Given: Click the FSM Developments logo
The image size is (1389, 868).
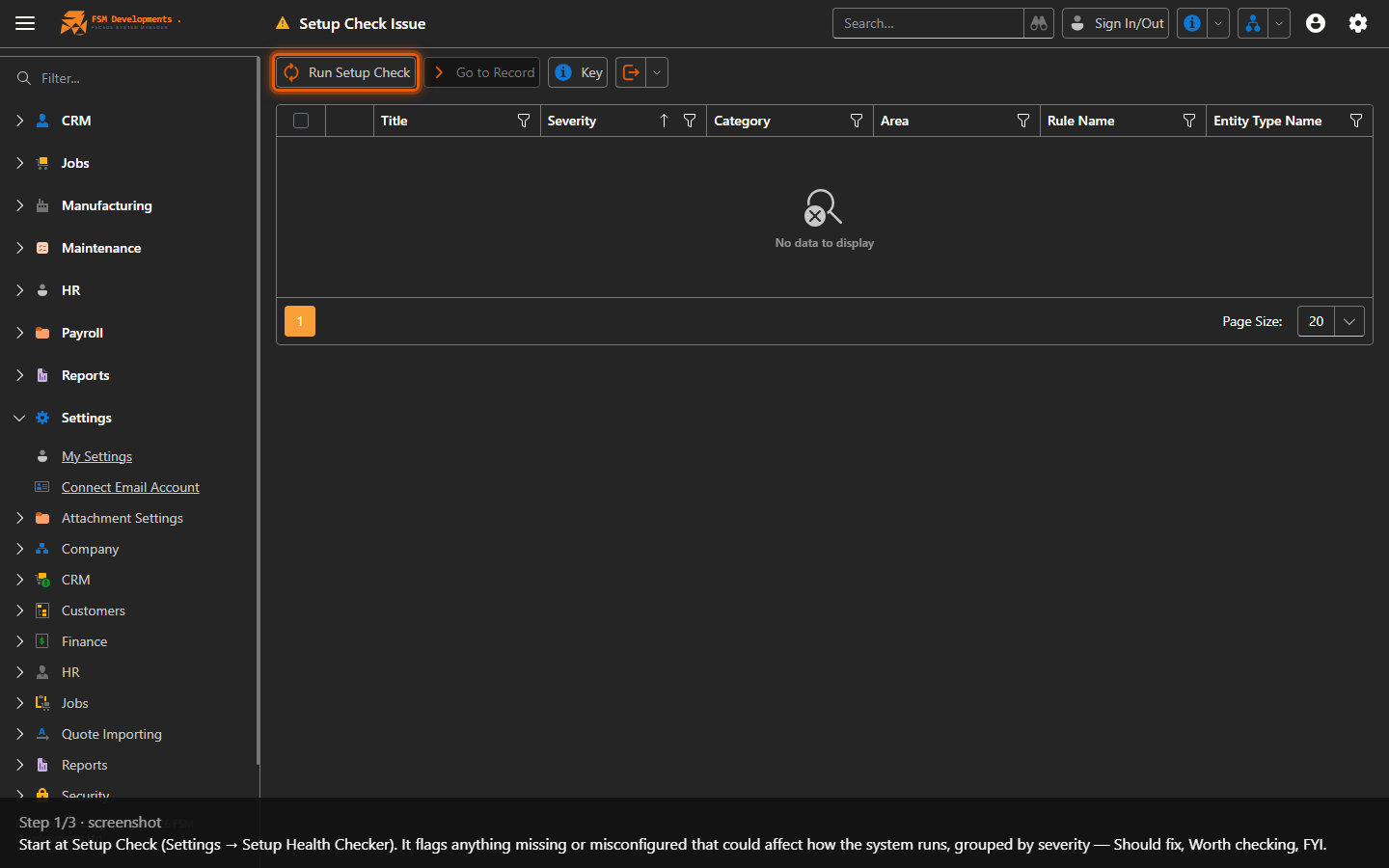Looking at the screenshot, I should click(121, 22).
